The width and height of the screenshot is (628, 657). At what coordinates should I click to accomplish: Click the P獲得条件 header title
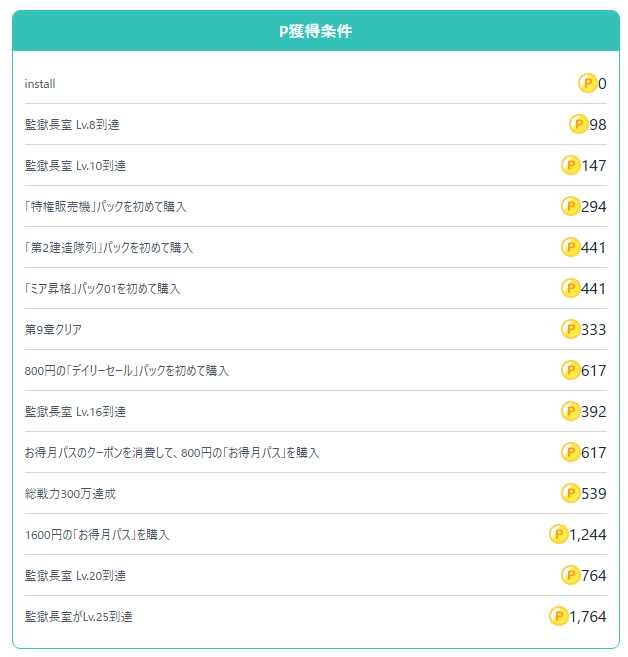coord(315,31)
